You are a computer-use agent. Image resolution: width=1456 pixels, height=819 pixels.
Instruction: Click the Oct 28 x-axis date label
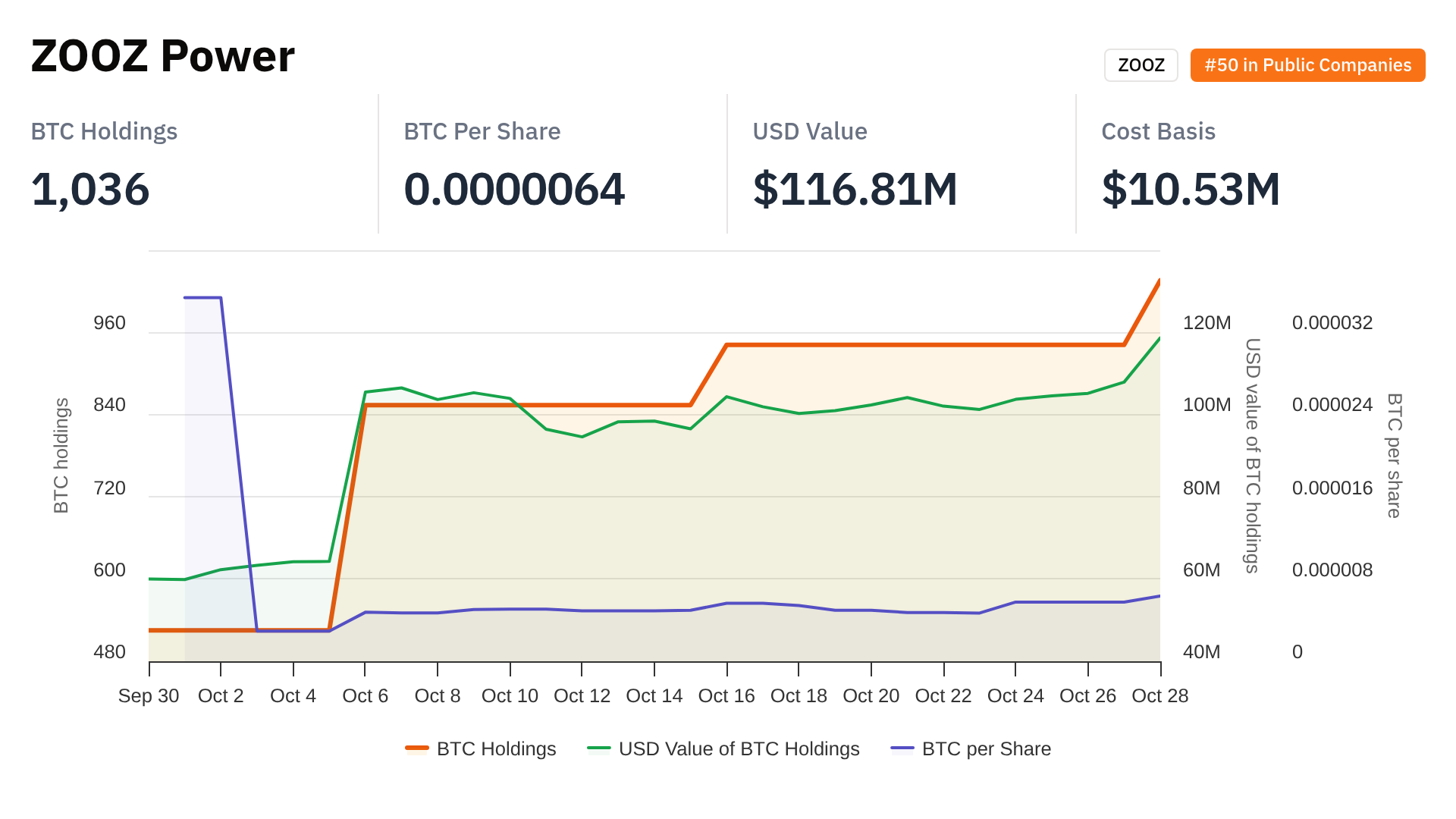click(x=1159, y=695)
